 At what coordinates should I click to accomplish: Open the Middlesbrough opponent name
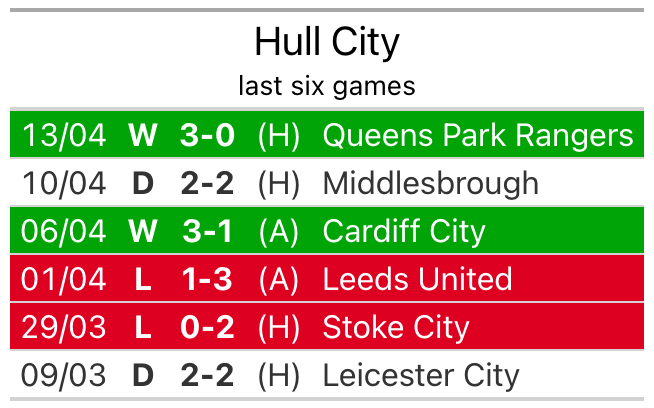(x=431, y=184)
